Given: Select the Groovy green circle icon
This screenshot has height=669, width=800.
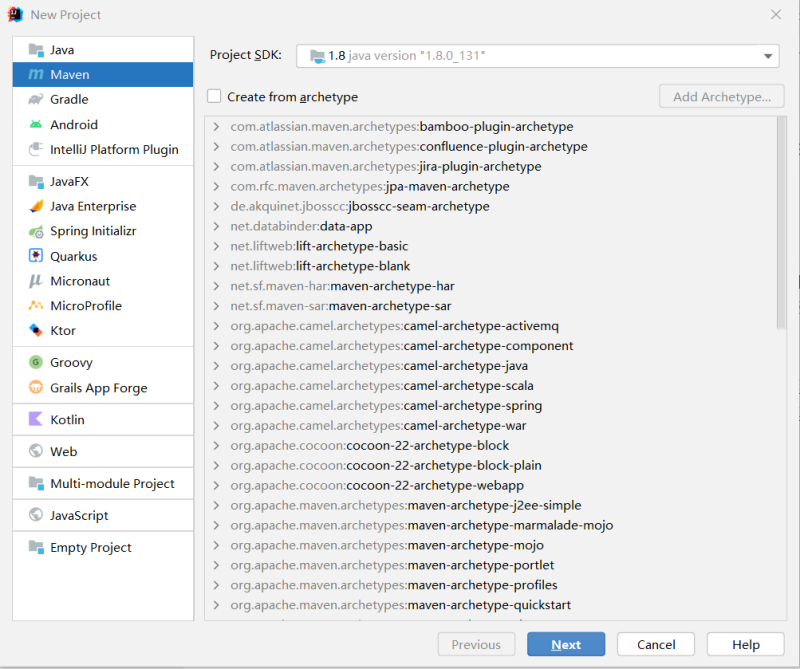Looking at the screenshot, I should pos(36,363).
